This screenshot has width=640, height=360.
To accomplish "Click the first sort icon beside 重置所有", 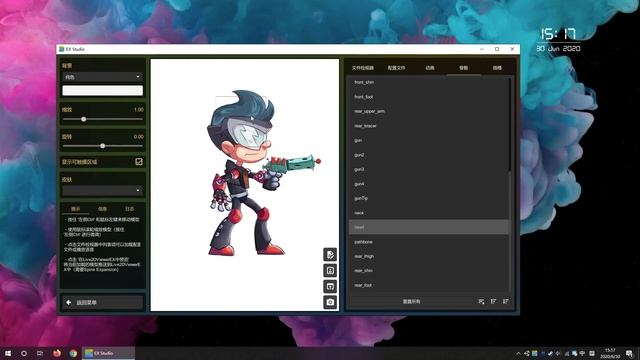I will click(x=481, y=301).
